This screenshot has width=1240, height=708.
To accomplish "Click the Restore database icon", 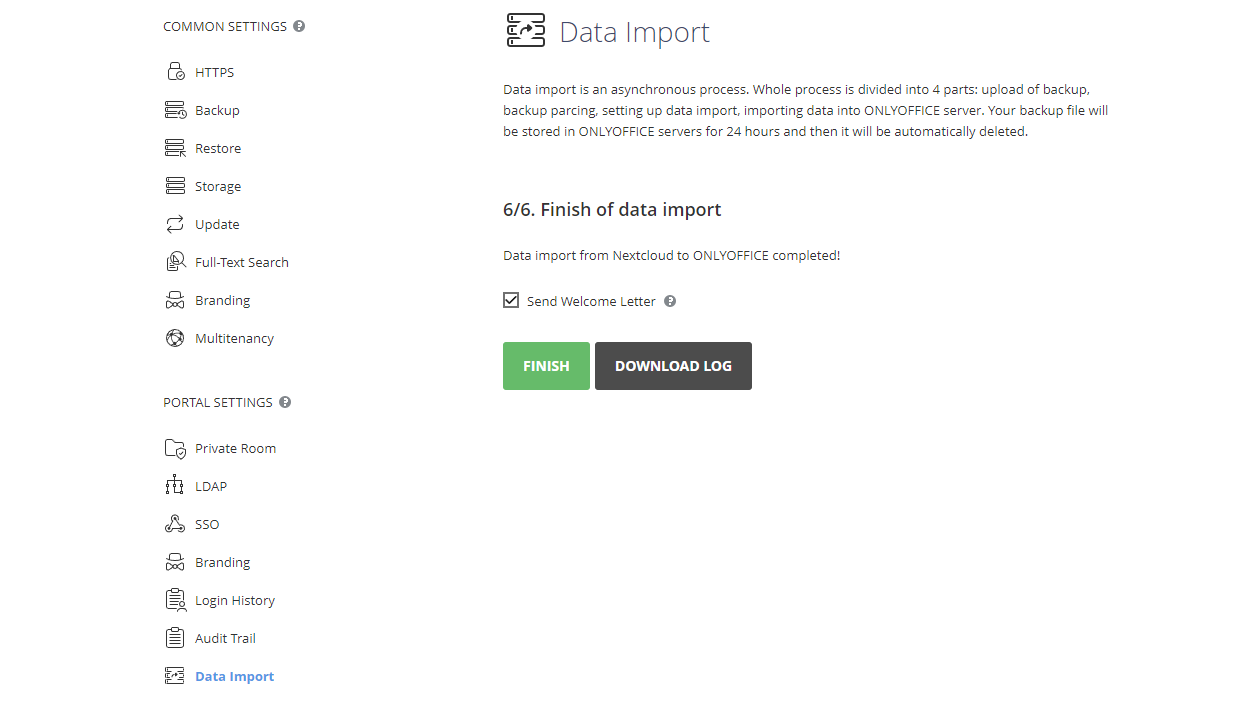I will coord(175,147).
